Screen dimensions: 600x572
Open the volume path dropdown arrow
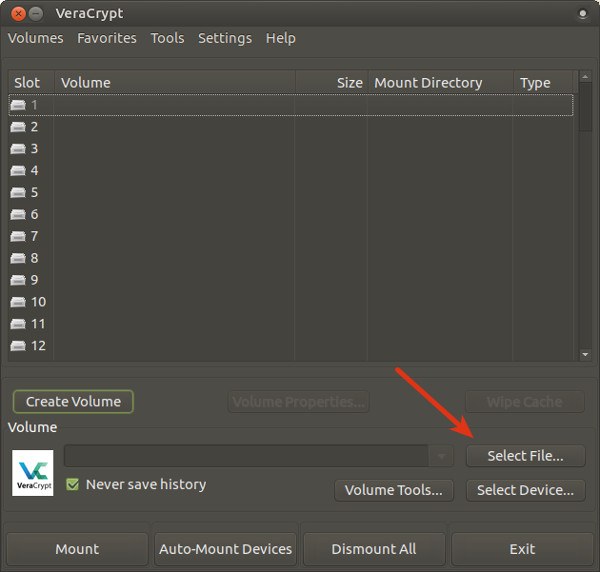[441, 456]
